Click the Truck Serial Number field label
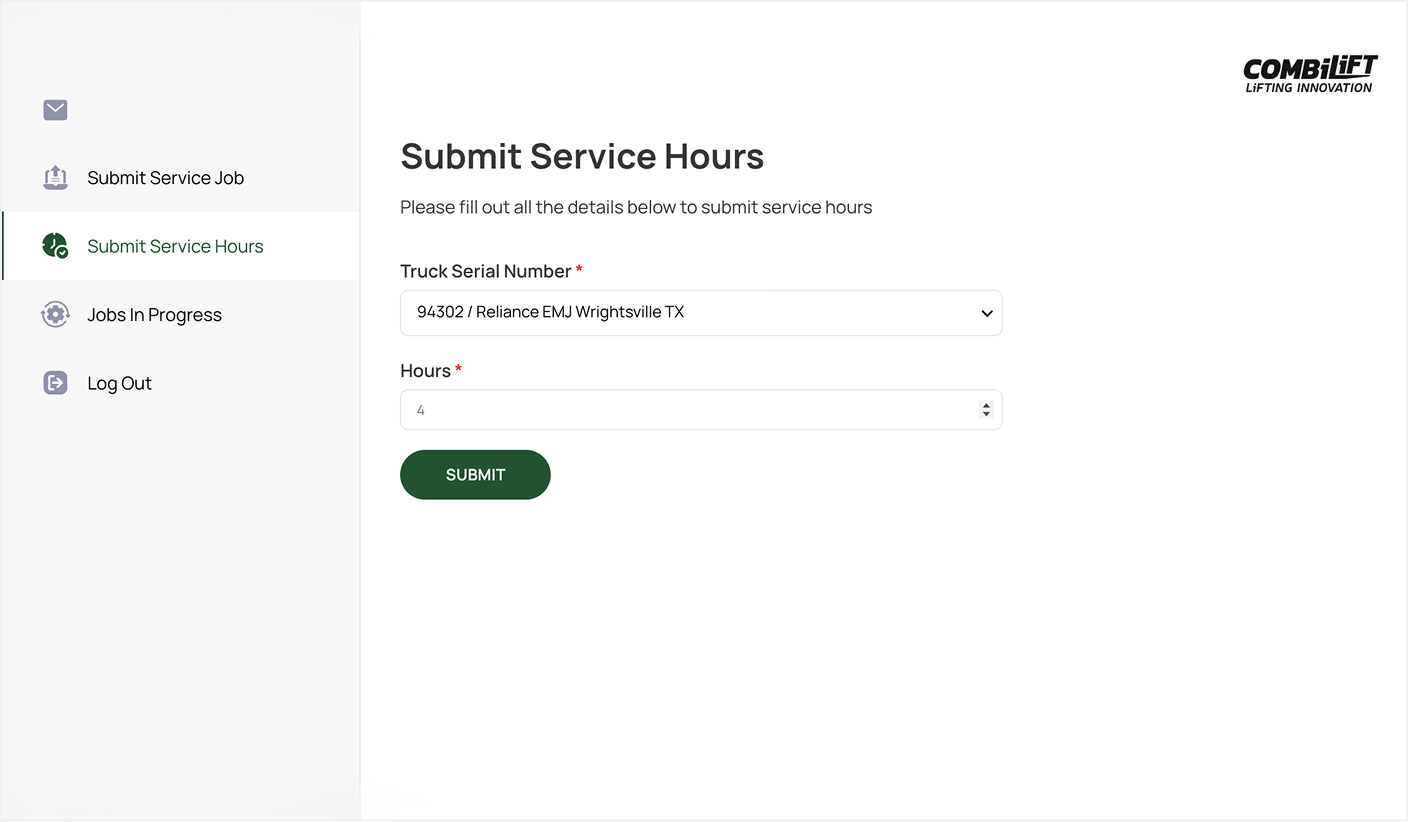The image size is (1408, 822). pyautogui.click(x=485, y=271)
